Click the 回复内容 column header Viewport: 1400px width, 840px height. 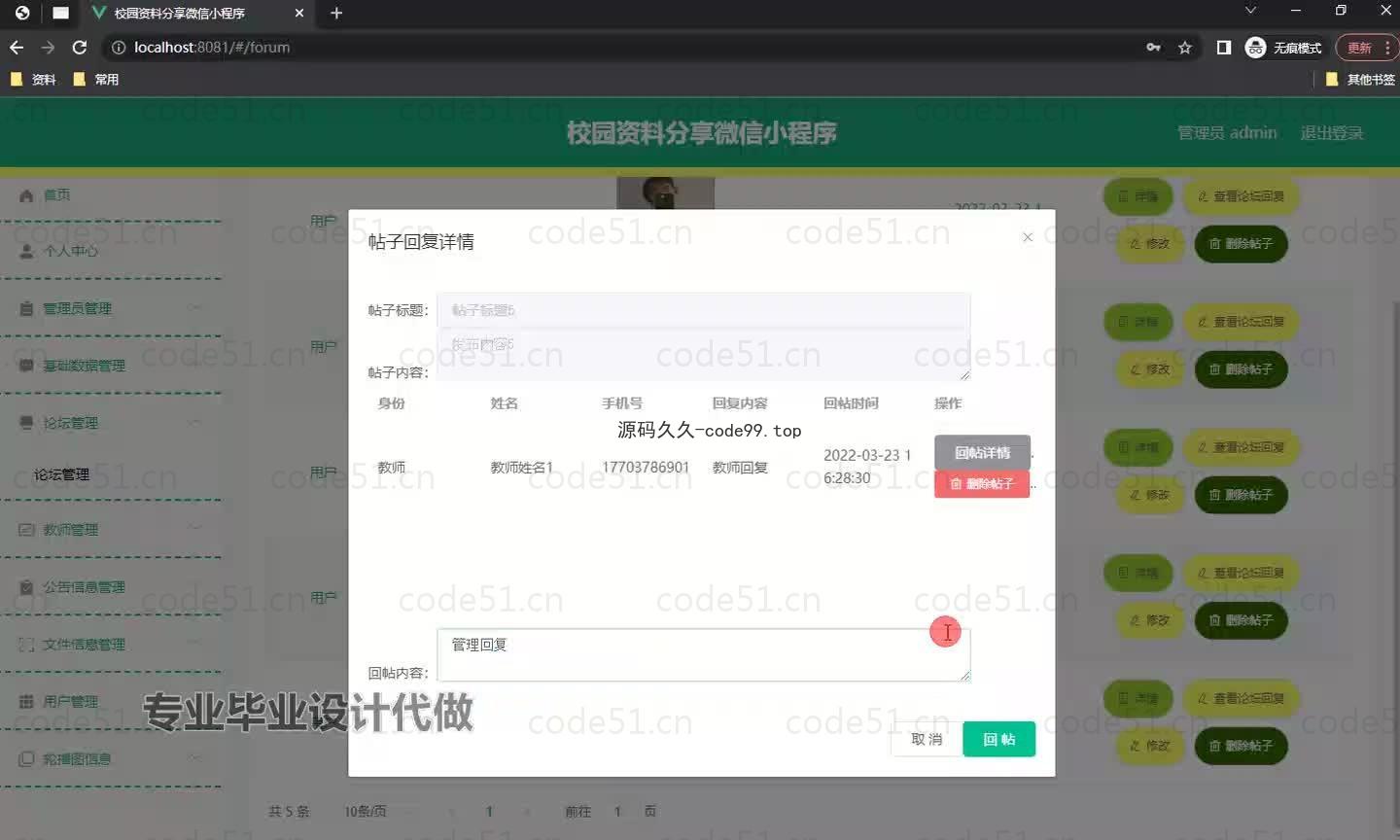[x=740, y=403]
